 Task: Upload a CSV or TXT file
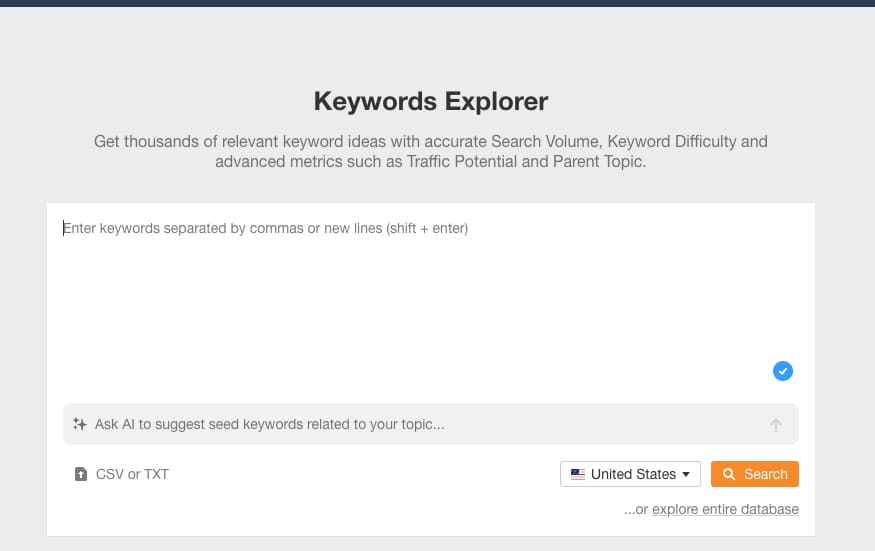122,474
